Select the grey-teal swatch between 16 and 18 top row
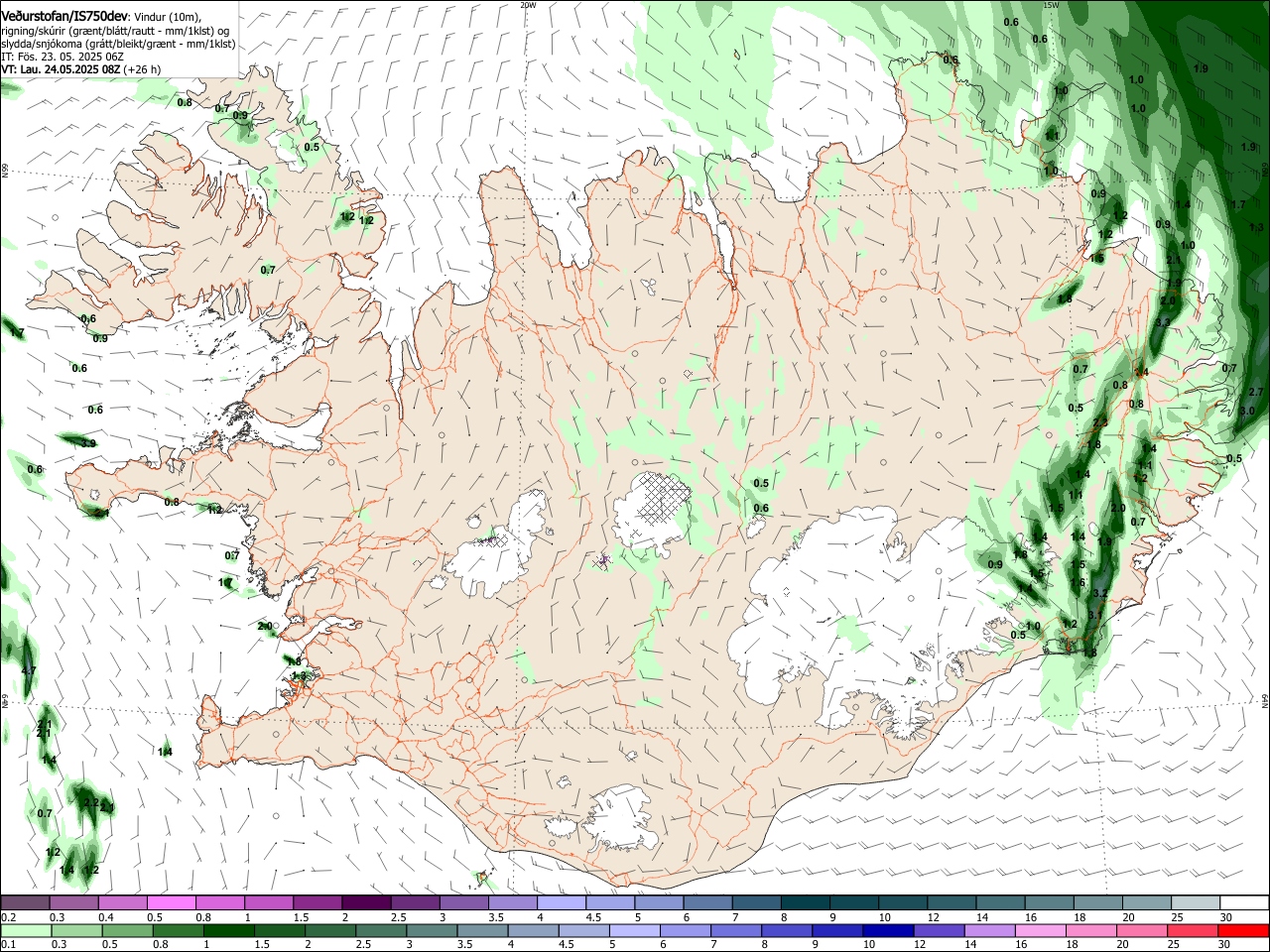This screenshot has height=952, width=1270. 1049,902
